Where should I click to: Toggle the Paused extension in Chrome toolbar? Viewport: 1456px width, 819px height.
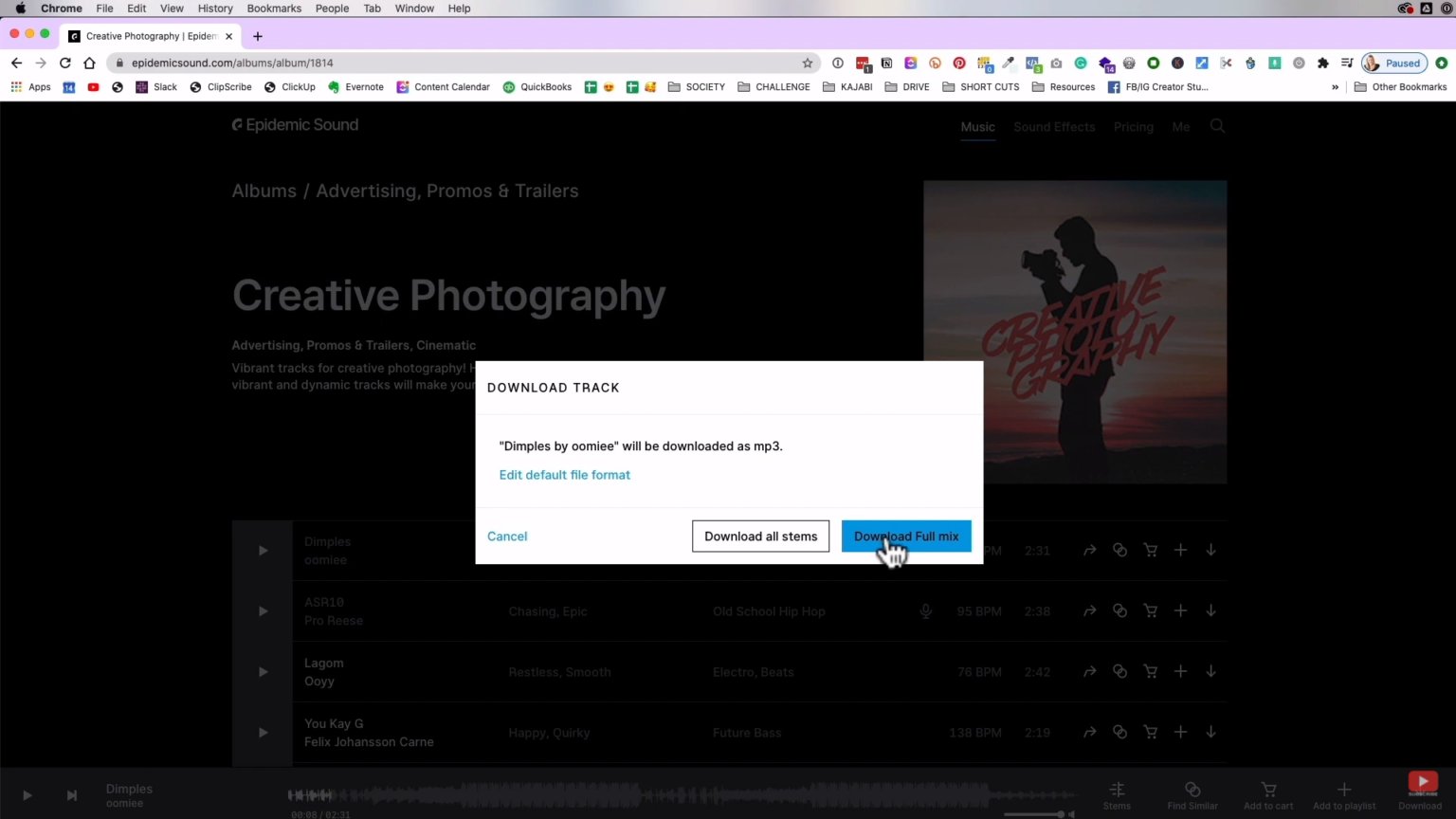1393,63
